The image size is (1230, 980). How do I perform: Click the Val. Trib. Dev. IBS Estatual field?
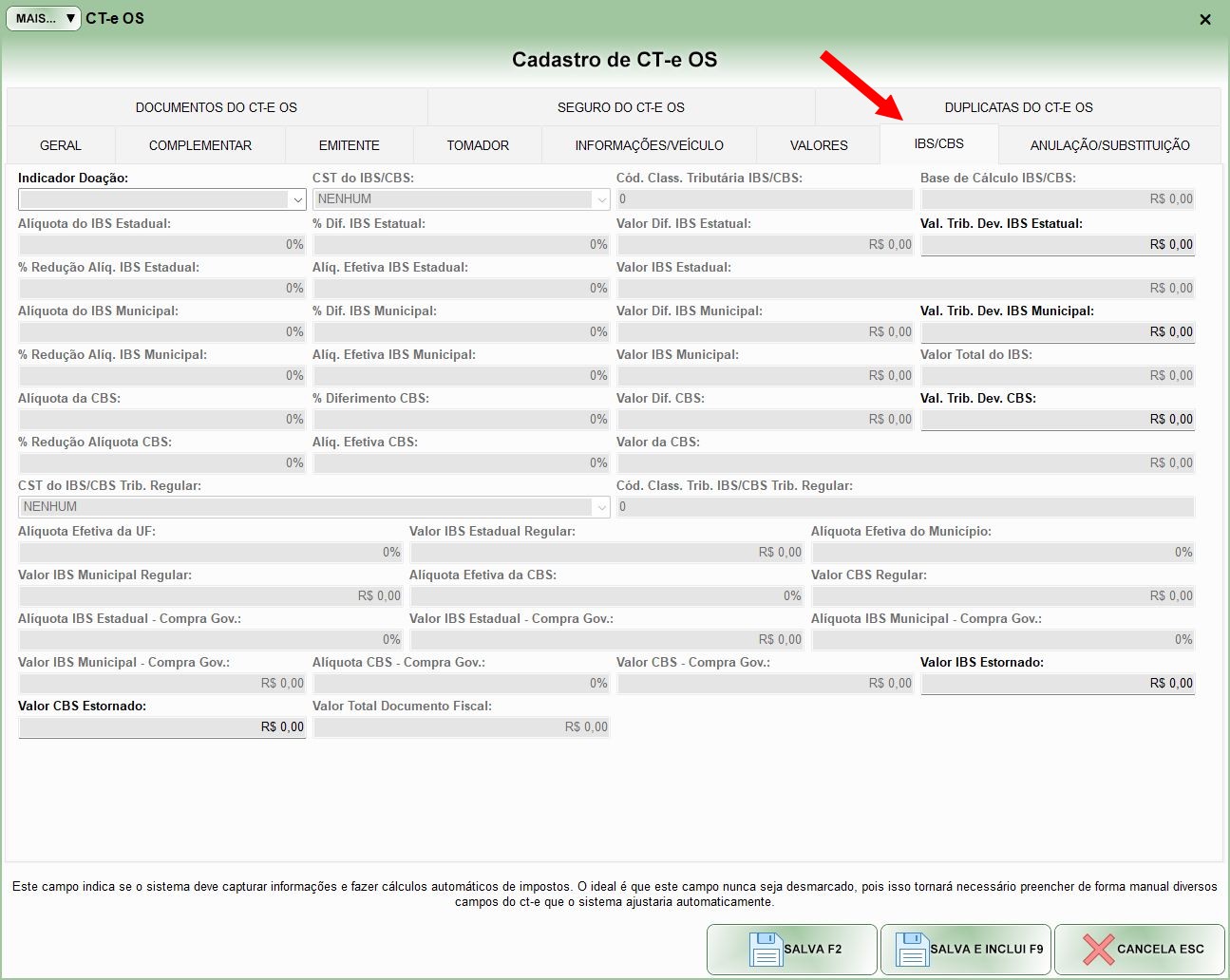click(x=1057, y=245)
